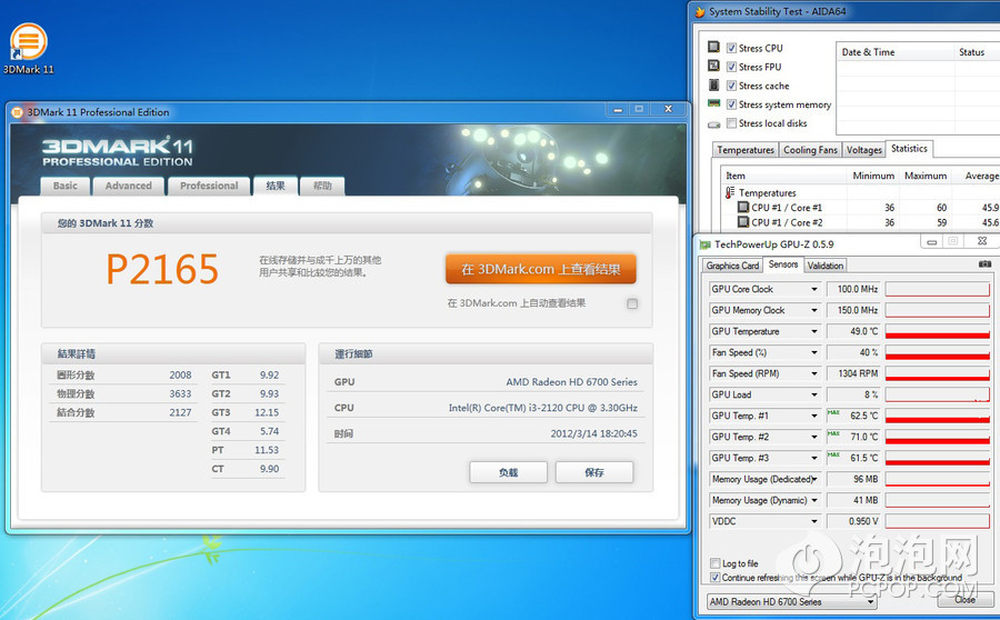
Task: Uncheck Stress FPU in AIDA64
Action: click(732, 66)
